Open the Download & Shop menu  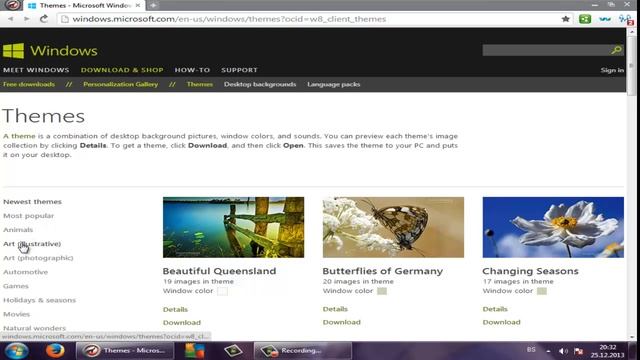point(122,70)
